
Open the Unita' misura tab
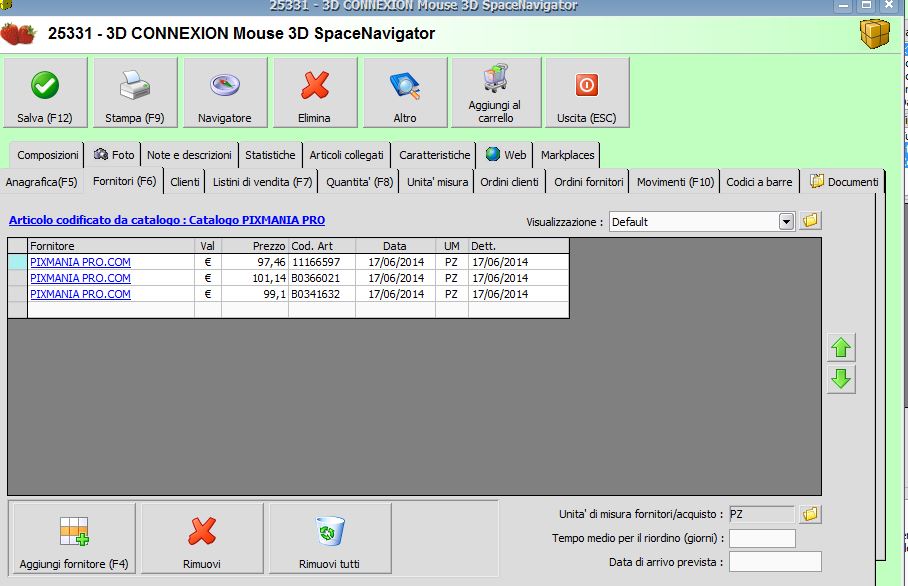point(437,182)
